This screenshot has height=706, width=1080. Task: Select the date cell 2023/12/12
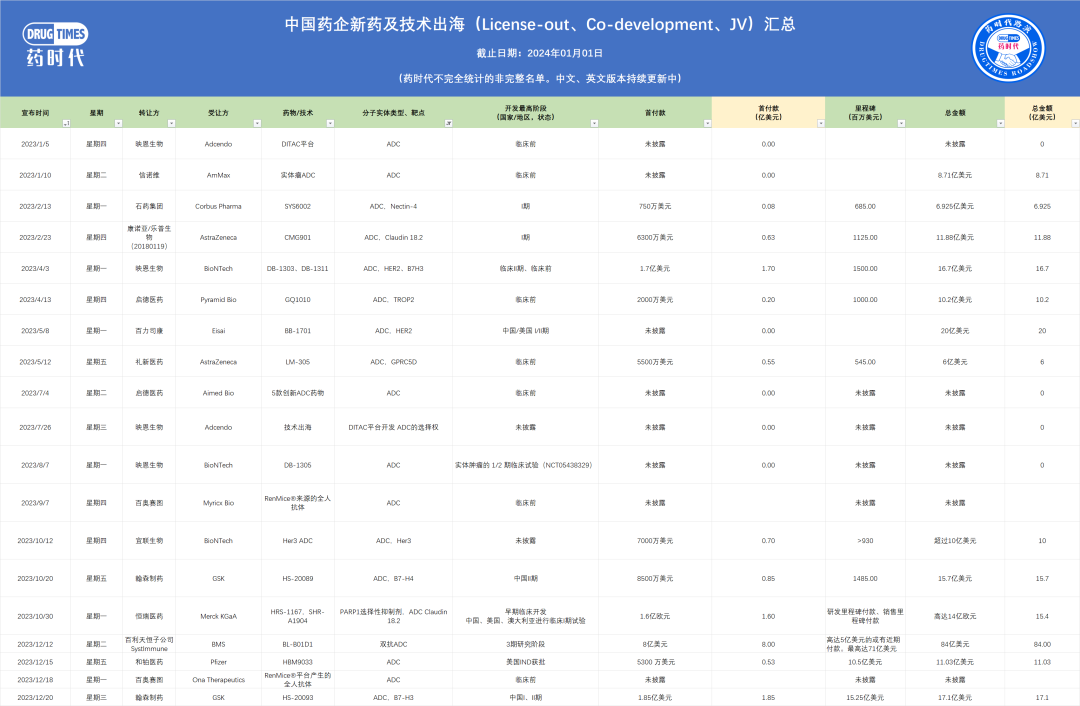35,644
